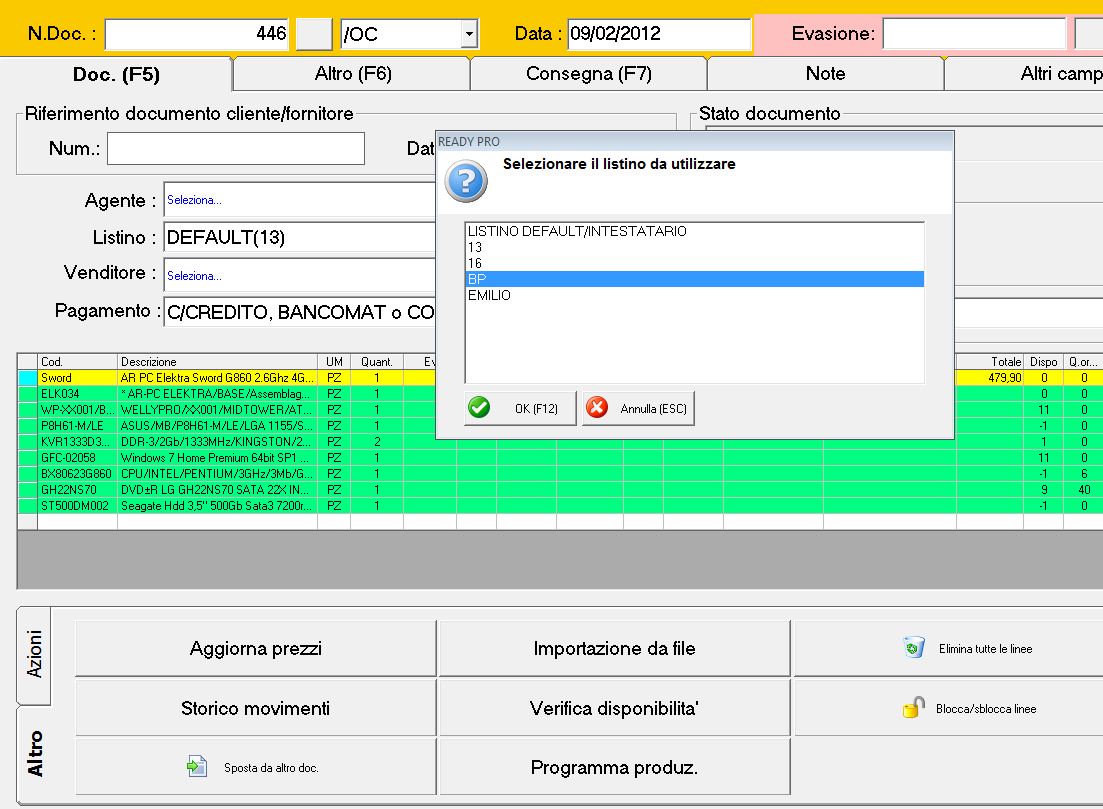Click the Dispo column header
1103x809 pixels.
coord(1044,362)
